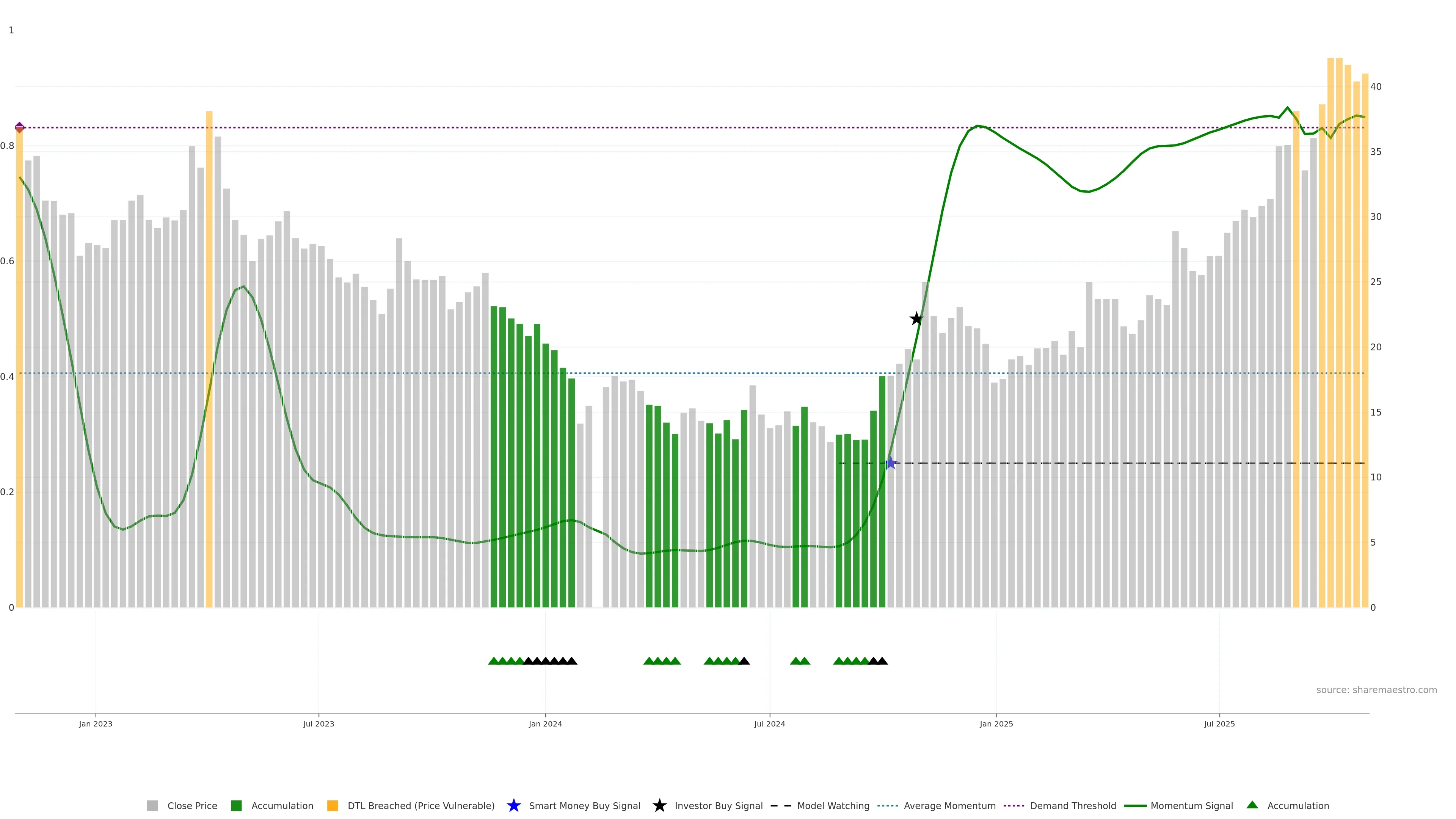Image resolution: width=1456 pixels, height=819 pixels.
Task: Click the gray Close Price legend square
Action: coord(152,805)
